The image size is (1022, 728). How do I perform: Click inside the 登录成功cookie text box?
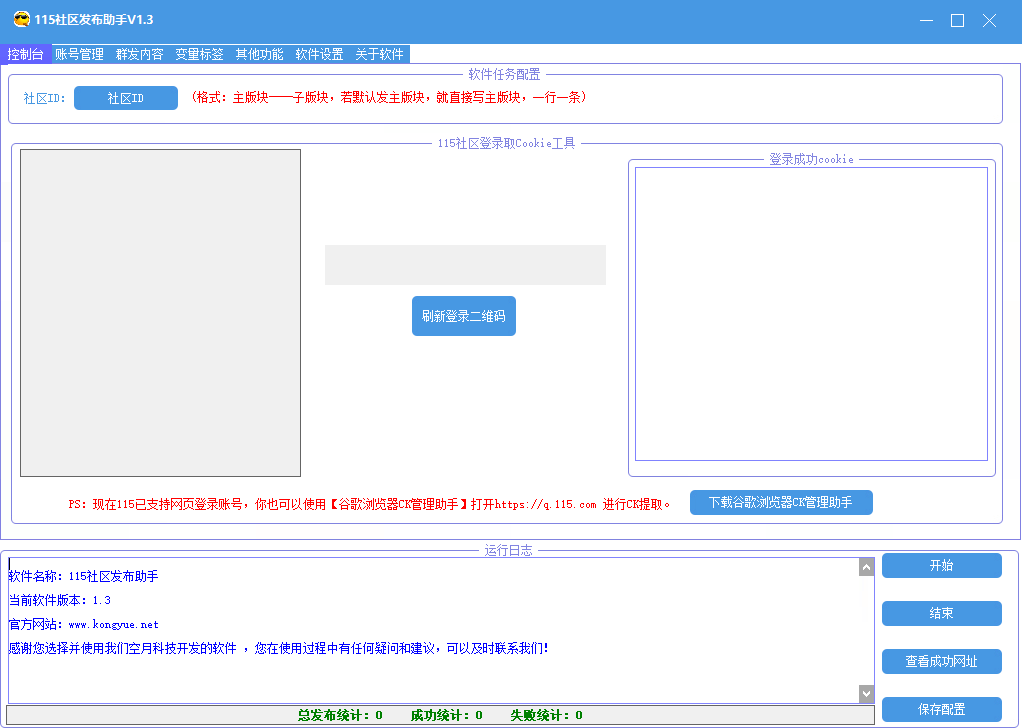point(811,314)
